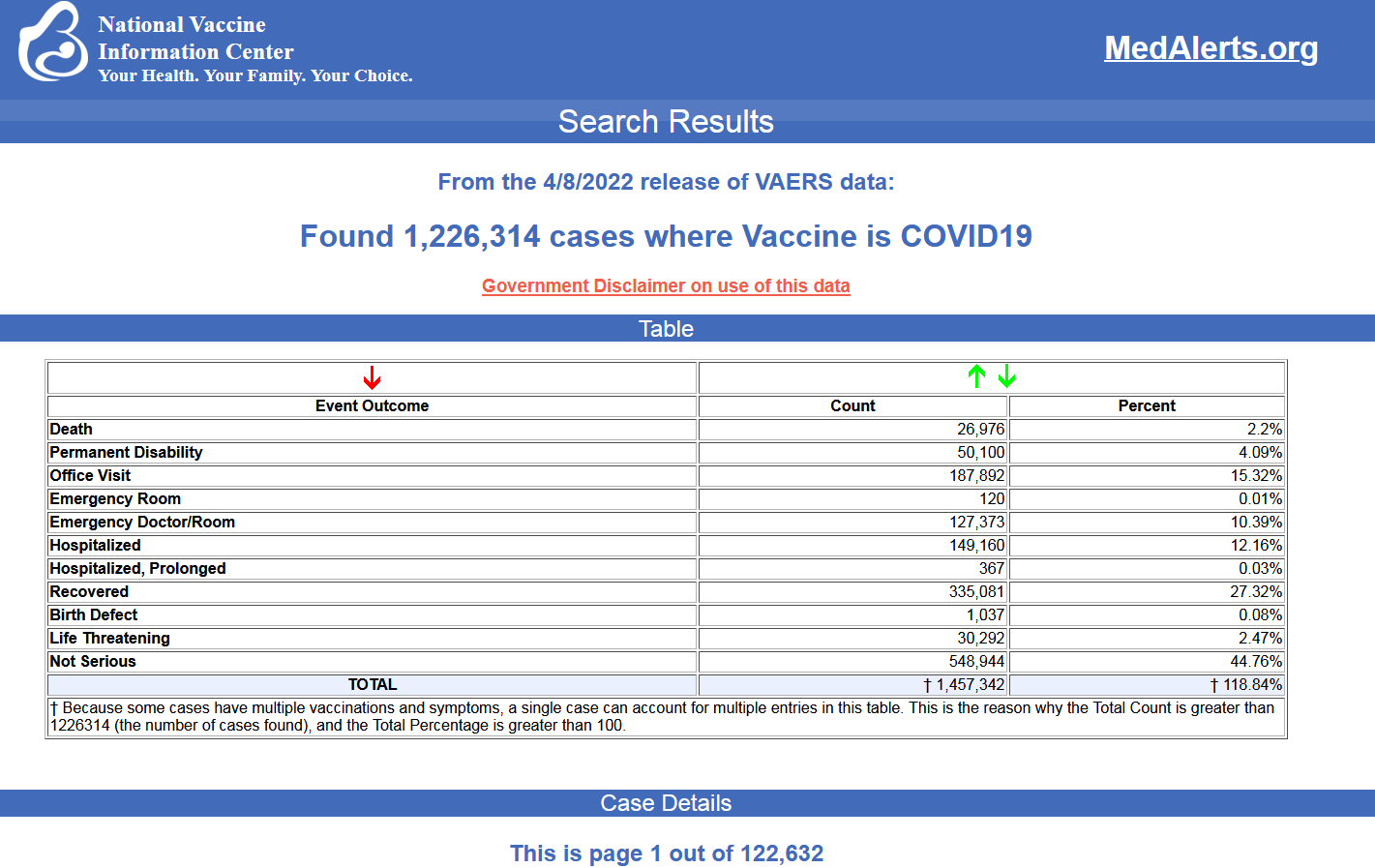The height and width of the screenshot is (868, 1375).
Task: Click Permanent Disability percent 4.09%
Action: 1260,452
